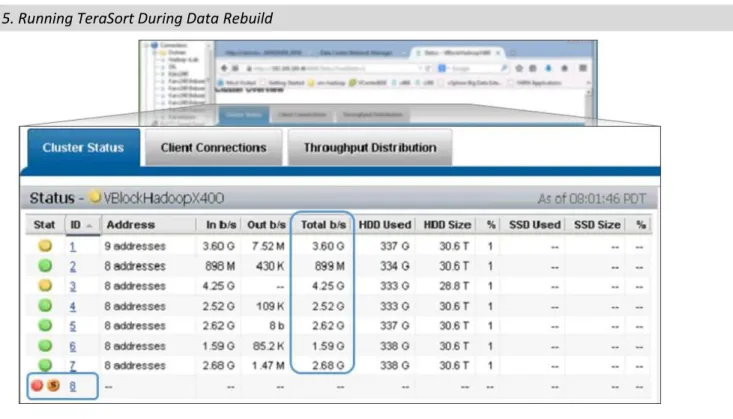Select Total b/s value '3.60 G'
This screenshot has width=733, height=419.
[x=328, y=246]
